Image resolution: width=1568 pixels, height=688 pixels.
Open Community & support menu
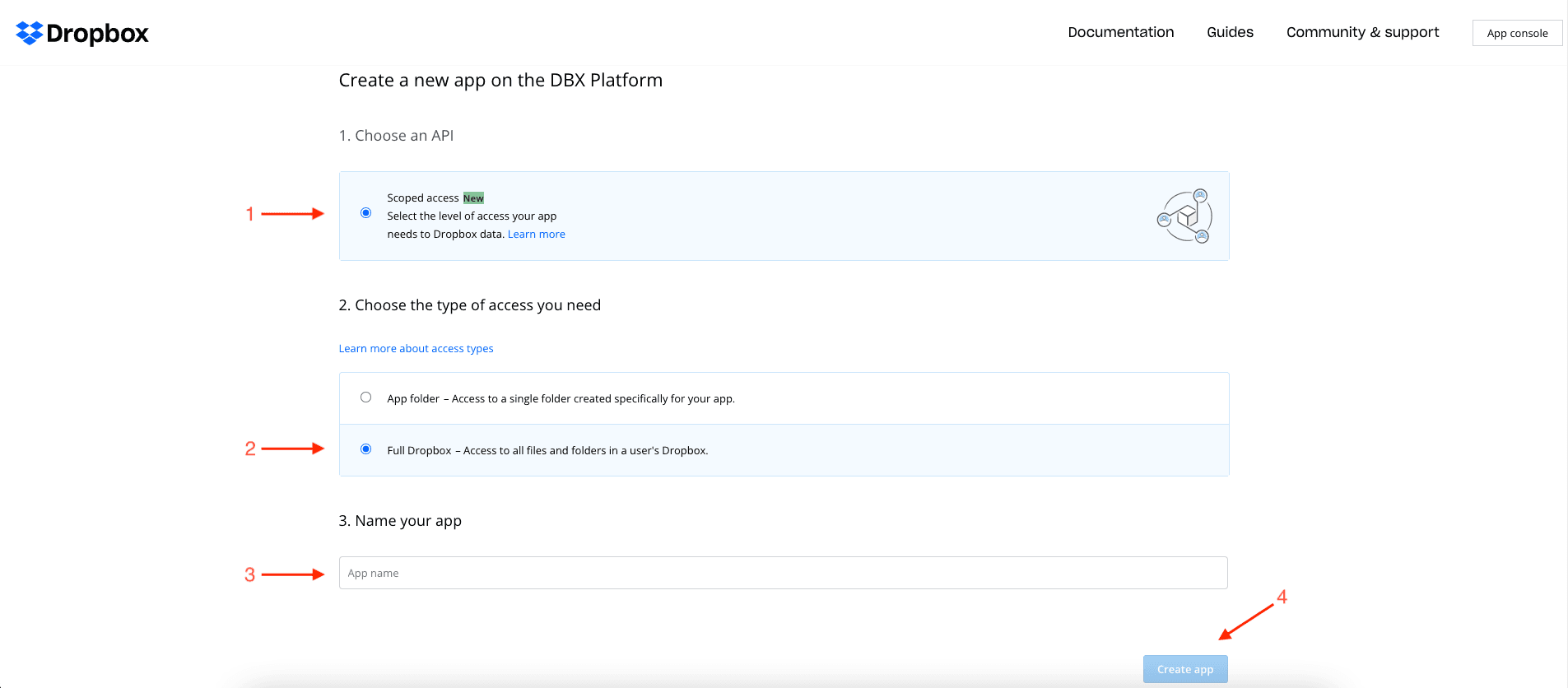pyautogui.click(x=1363, y=32)
